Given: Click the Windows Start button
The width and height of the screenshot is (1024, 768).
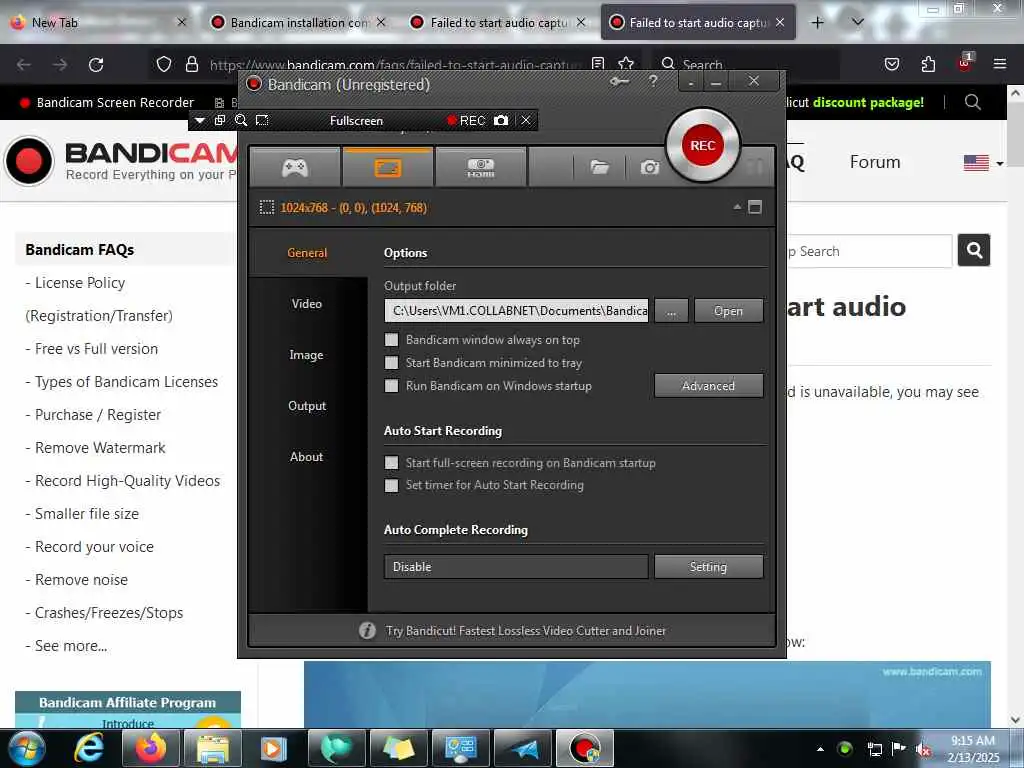Looking at the screenshot, I should [25, 748].
